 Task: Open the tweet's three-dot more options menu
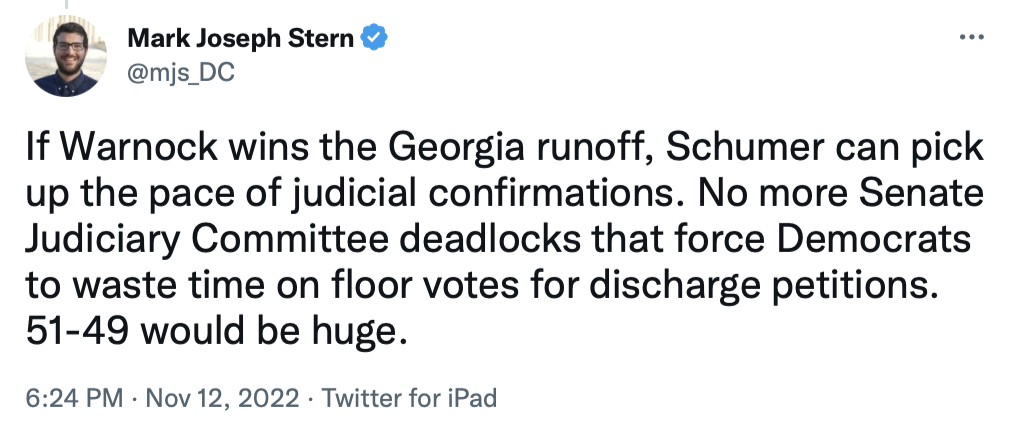(971, 38)
